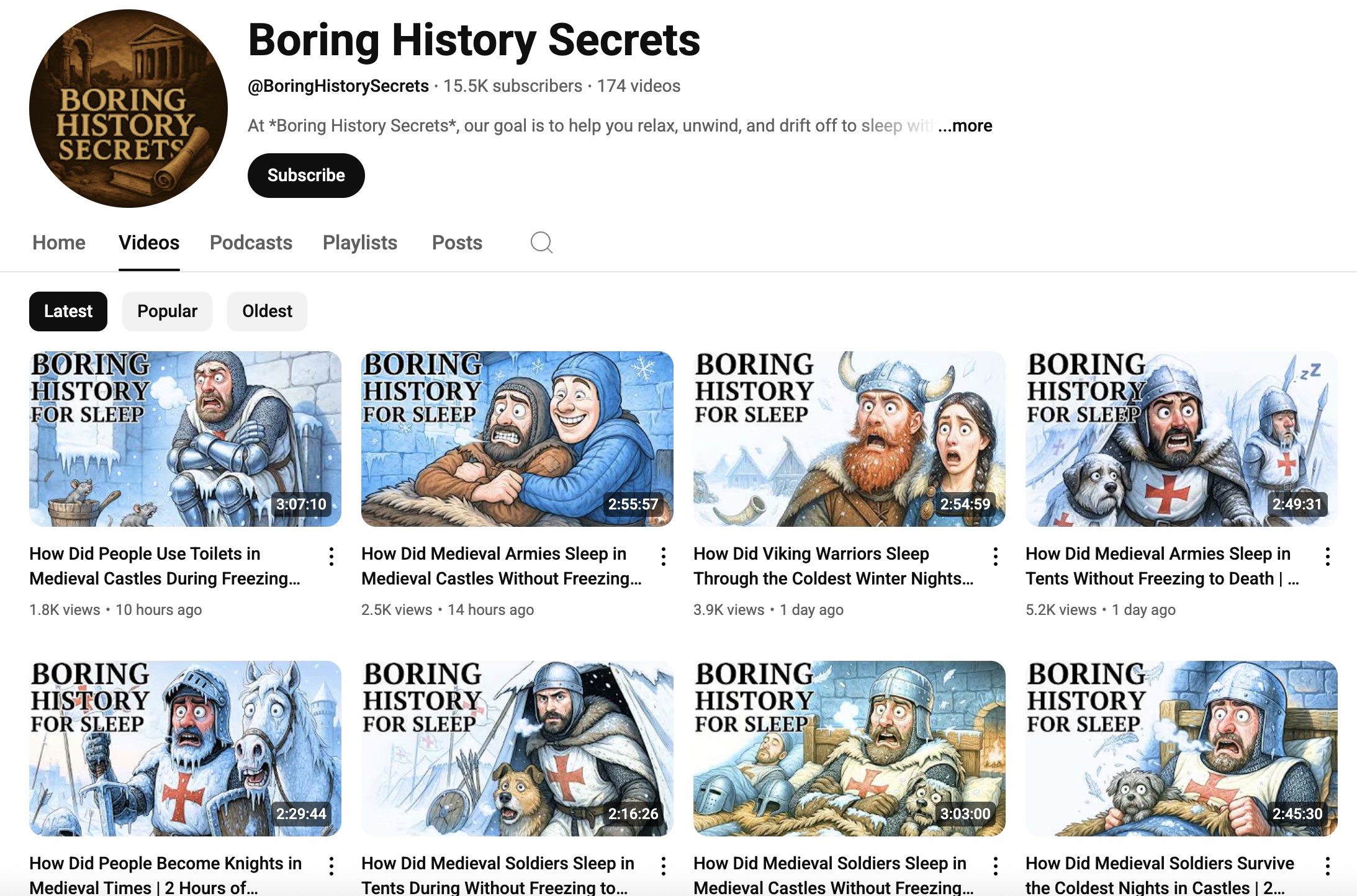Open options menu for the 2:55:57 video
The width and height of the screenshot is (1357, 896).
pyautogui.click(x=664, y=557)
